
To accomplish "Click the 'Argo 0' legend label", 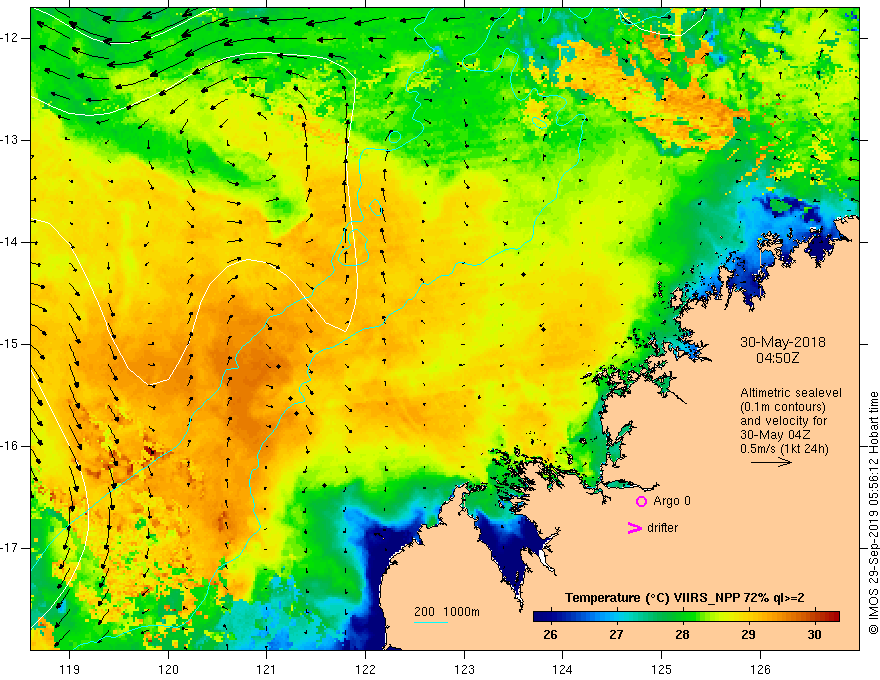I will click(x=672, y=501).
